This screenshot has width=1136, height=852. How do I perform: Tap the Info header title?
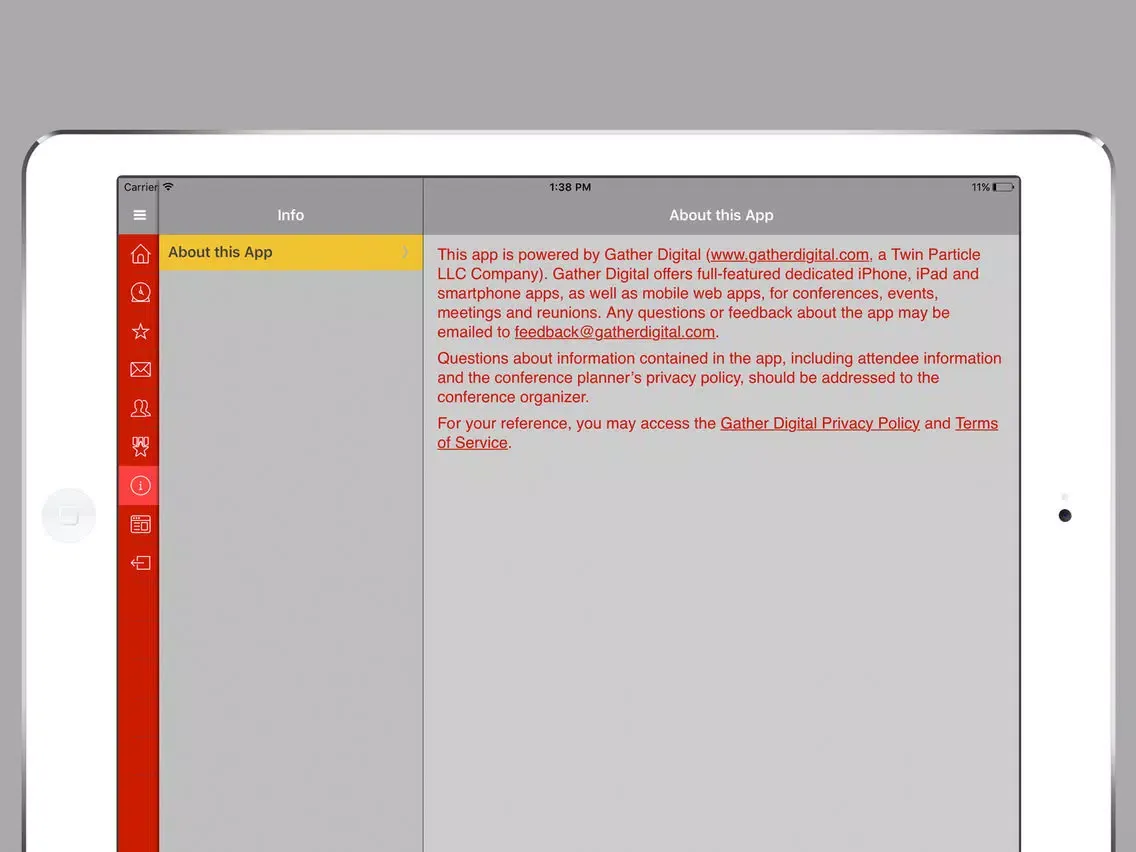coord(291,215)
